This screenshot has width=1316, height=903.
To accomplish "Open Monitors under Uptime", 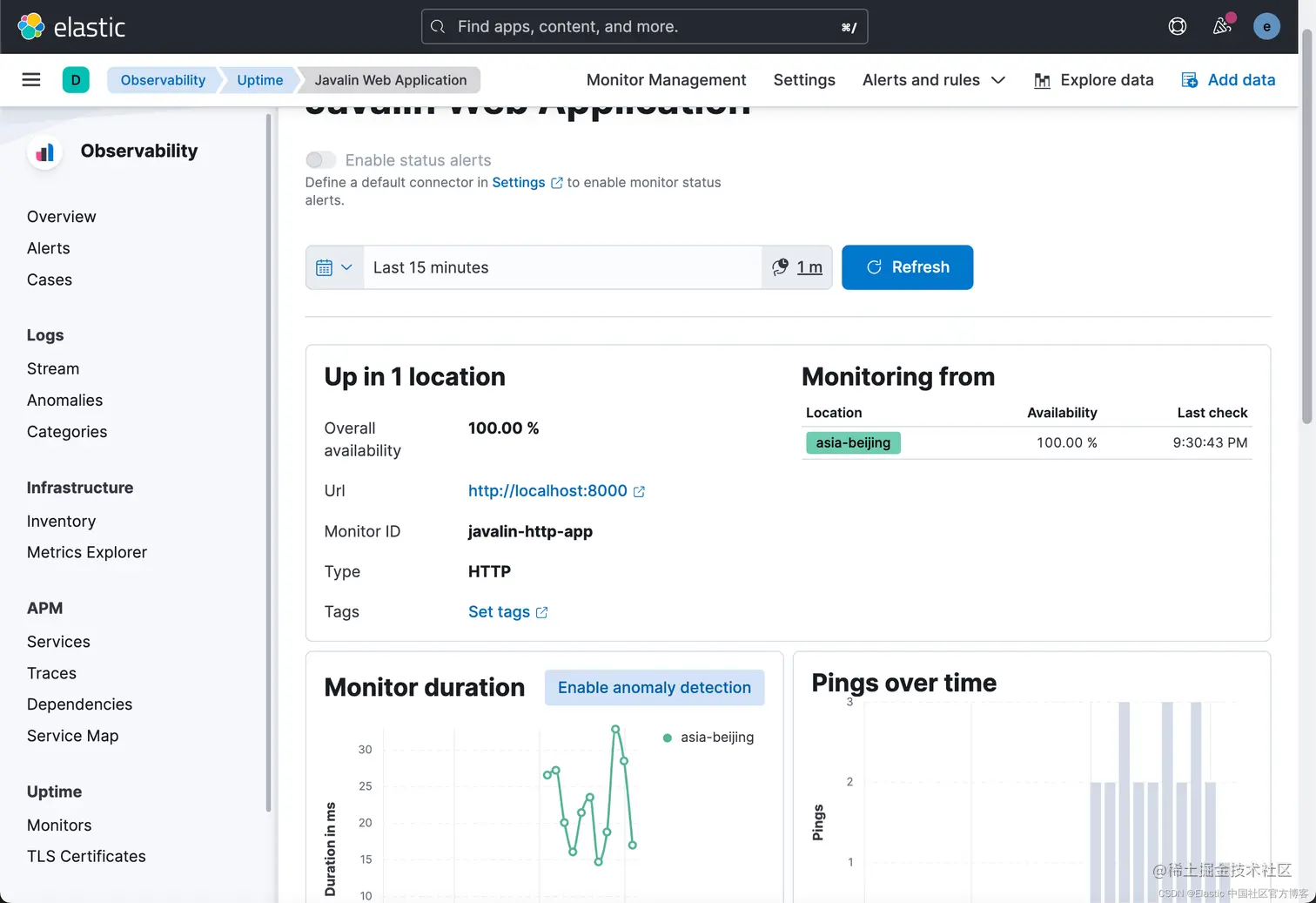I will pyautogui.click(x=59, y=826).
